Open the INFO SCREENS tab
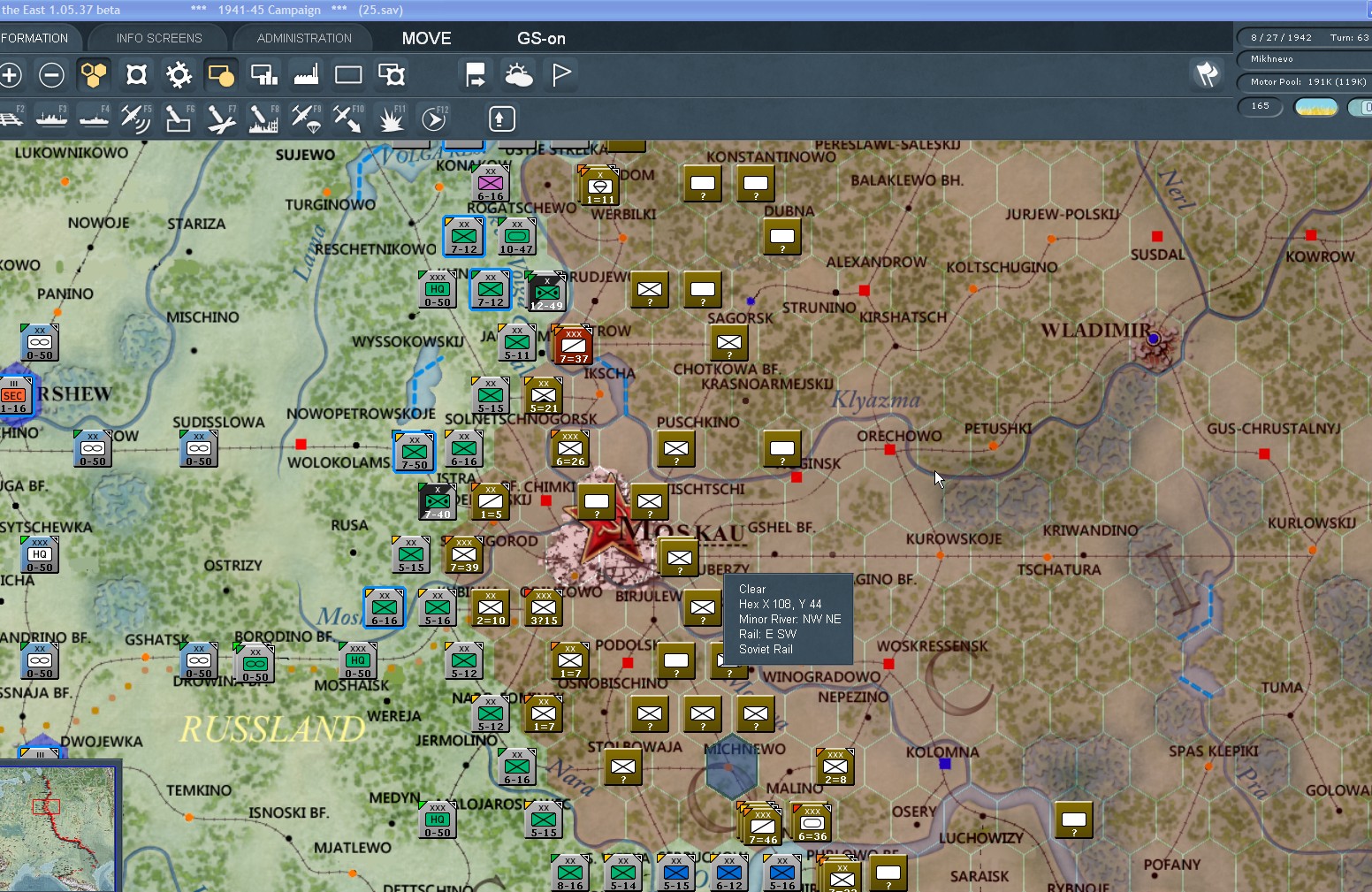The image size is (1372, 892). point(159,38)
